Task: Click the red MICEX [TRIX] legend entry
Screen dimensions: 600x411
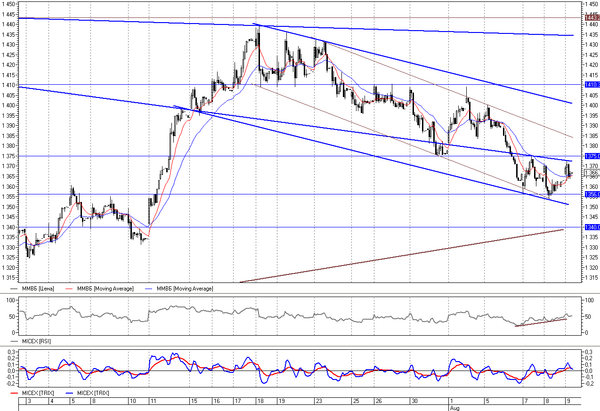Action: [33, 393]
